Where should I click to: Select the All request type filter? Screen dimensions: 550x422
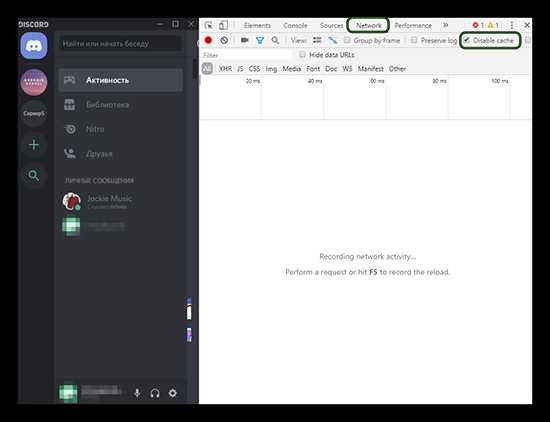207,69
